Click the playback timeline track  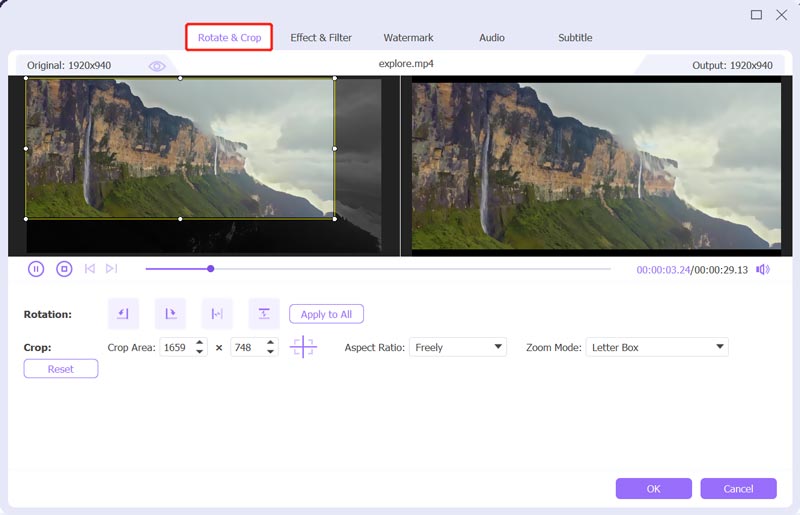[x=378, y=268]
